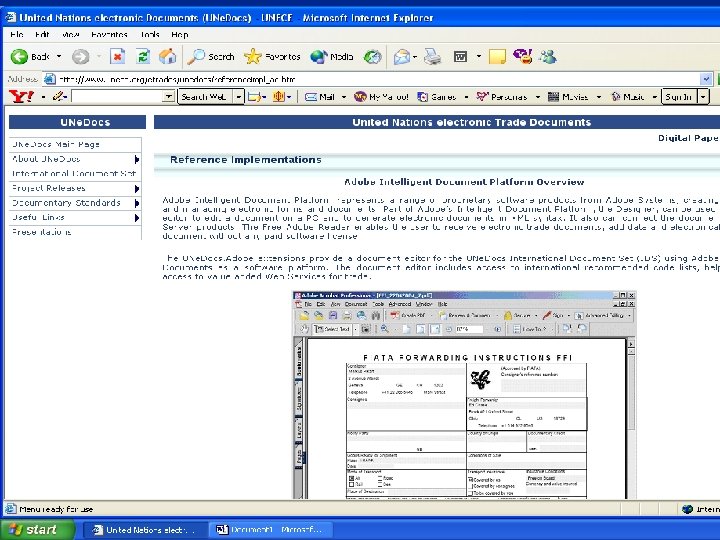Open the View menu
This screenshot has width=720, height=540.
point(70,34)
